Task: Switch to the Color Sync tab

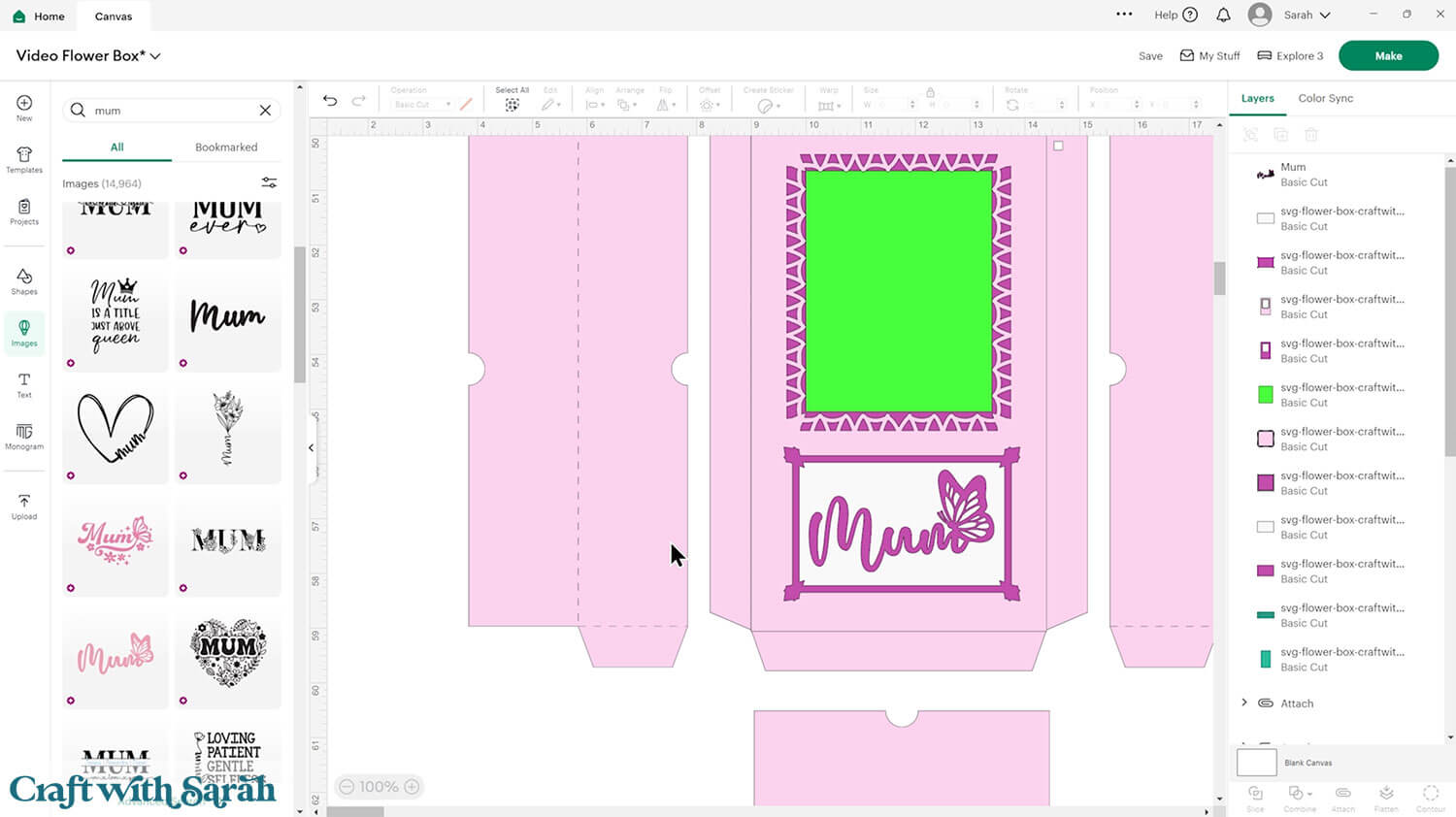Action: pos(1325,98)
